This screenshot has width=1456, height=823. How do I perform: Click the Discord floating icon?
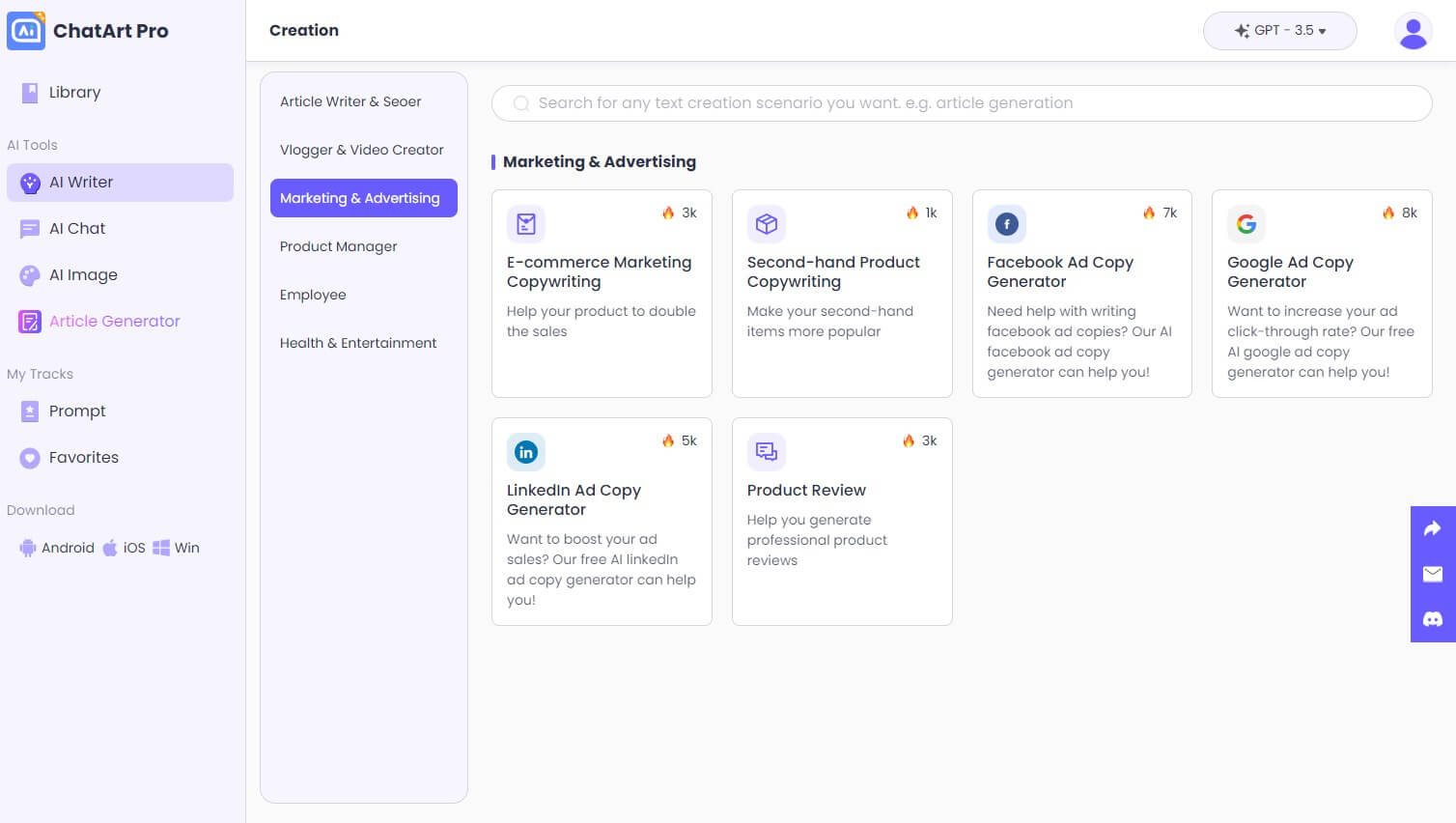coord(1433,619)
